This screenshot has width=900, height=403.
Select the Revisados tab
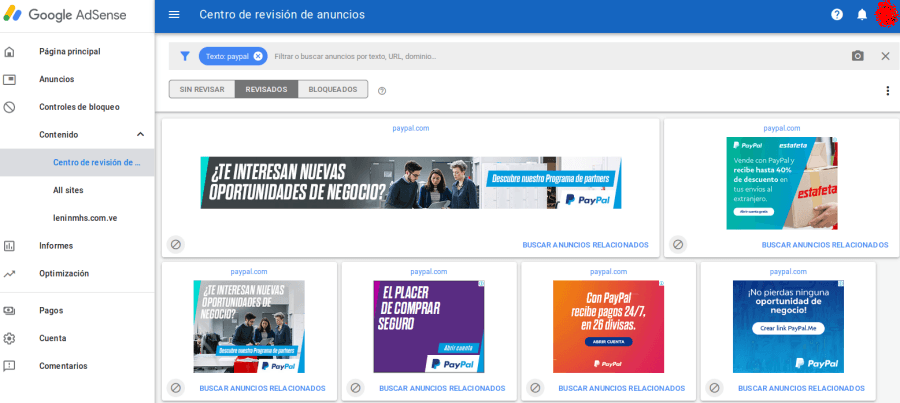pos(266,90)
